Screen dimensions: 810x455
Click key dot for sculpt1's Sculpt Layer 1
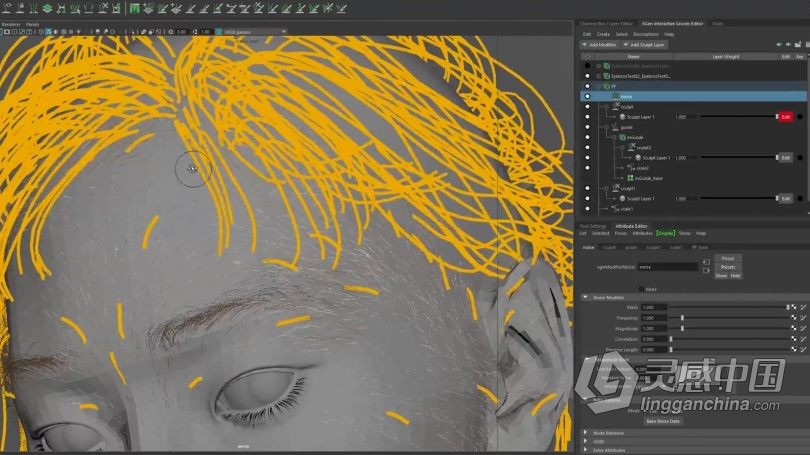pos(800,198)
